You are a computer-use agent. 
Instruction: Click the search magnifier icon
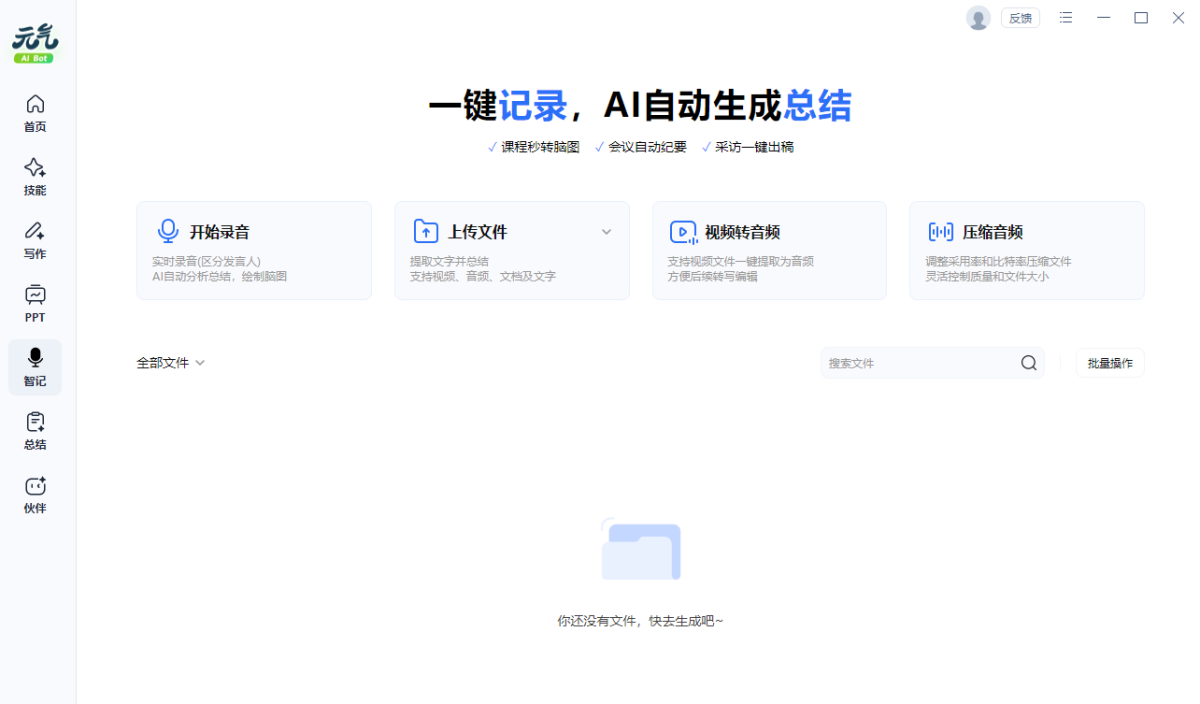click(x=1028, y=363)
